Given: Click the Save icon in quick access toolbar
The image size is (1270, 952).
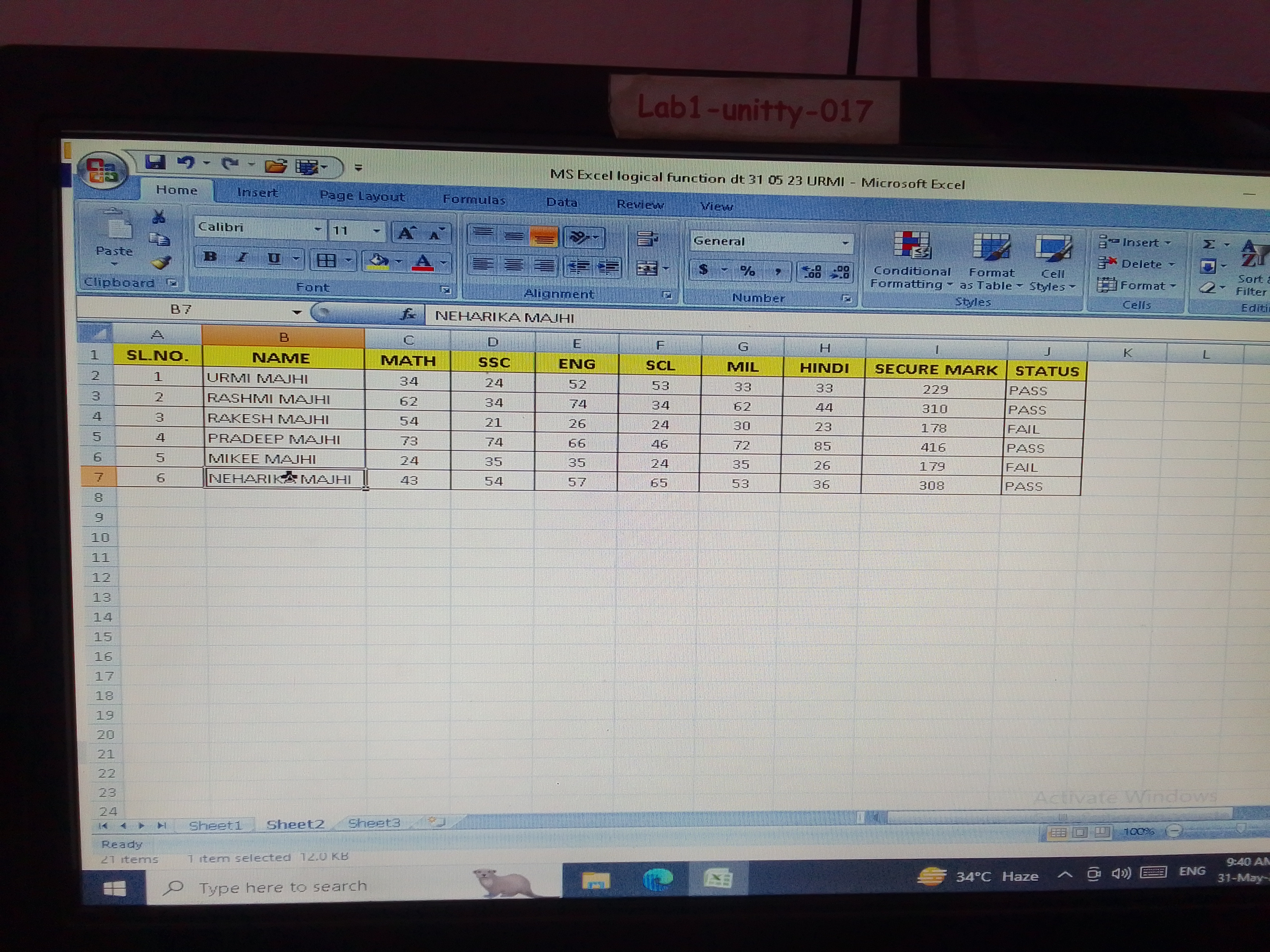Looking at the screenshot, I should 155,163.
